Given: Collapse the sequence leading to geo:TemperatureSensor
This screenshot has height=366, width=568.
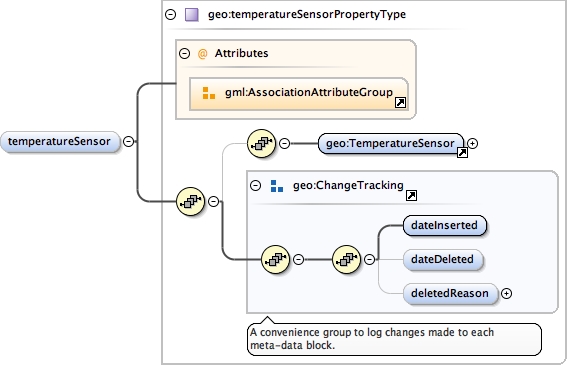Looking at the screenshot, I should click(x=284, y=144).
